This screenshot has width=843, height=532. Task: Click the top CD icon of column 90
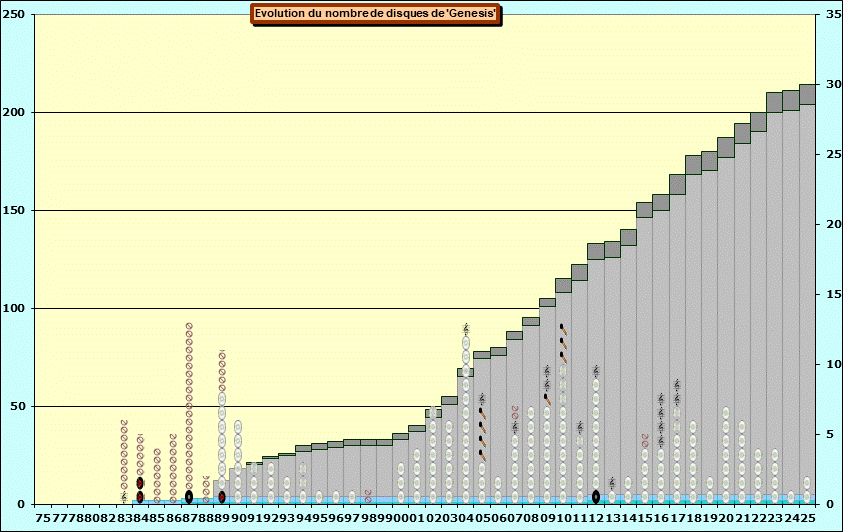pos(238,427)
